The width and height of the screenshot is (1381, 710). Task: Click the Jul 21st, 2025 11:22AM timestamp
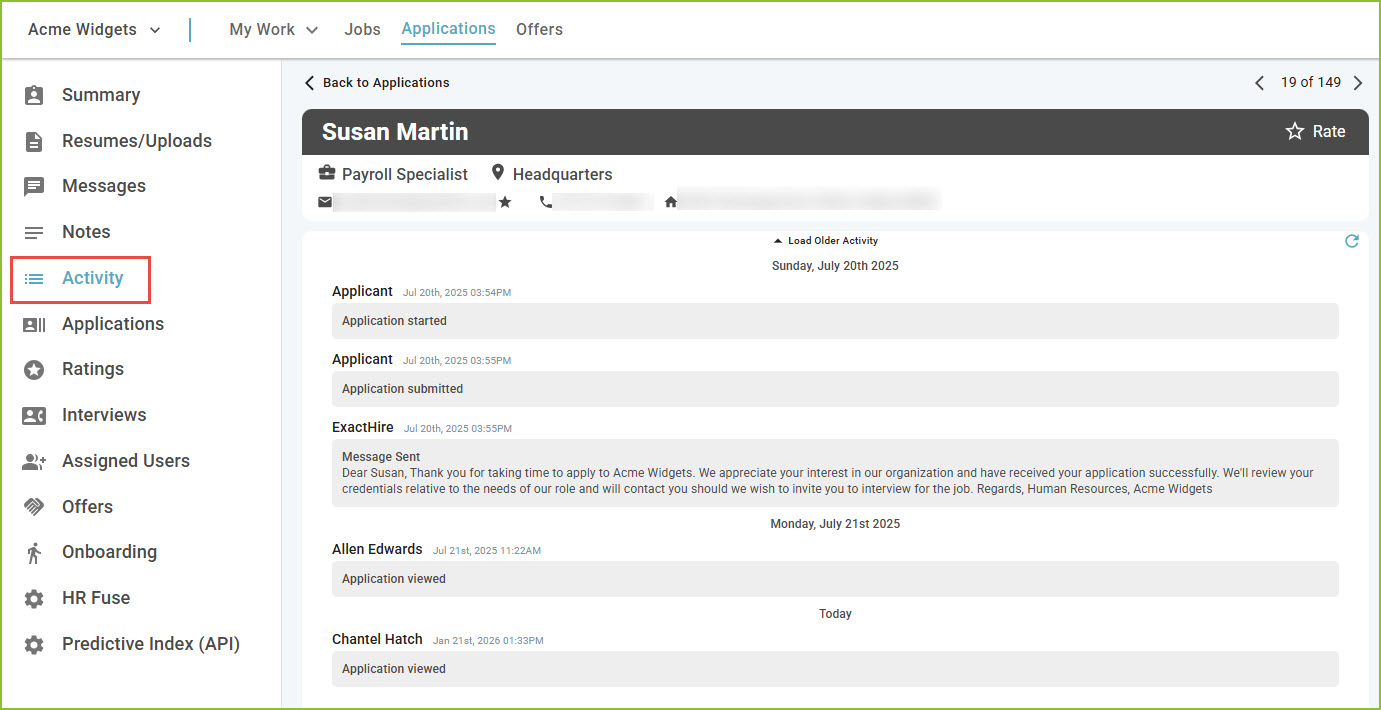(487, 551)
